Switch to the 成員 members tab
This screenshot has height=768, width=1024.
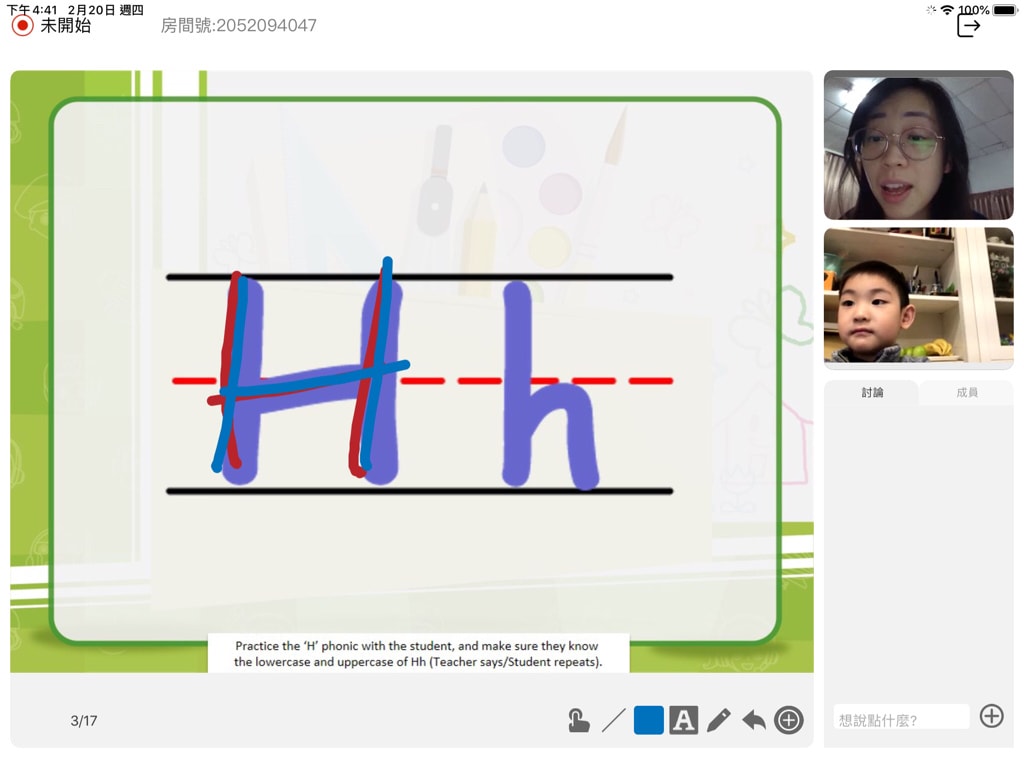966,393
